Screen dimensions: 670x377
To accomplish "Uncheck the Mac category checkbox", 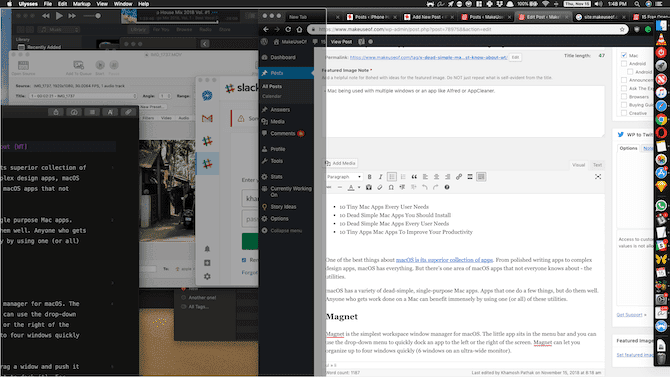I will point(624,55).
